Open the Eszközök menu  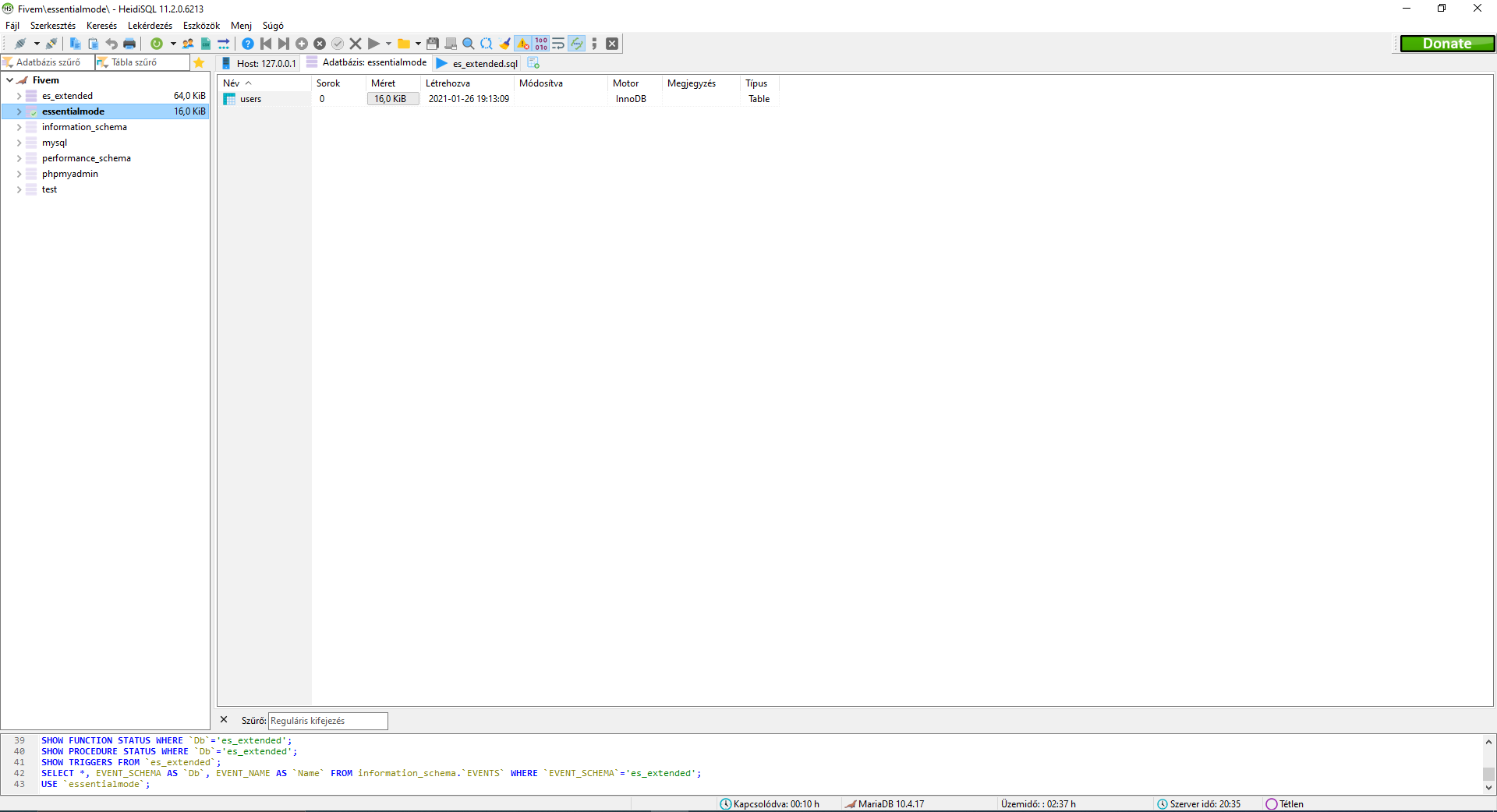tap(200, 25)
